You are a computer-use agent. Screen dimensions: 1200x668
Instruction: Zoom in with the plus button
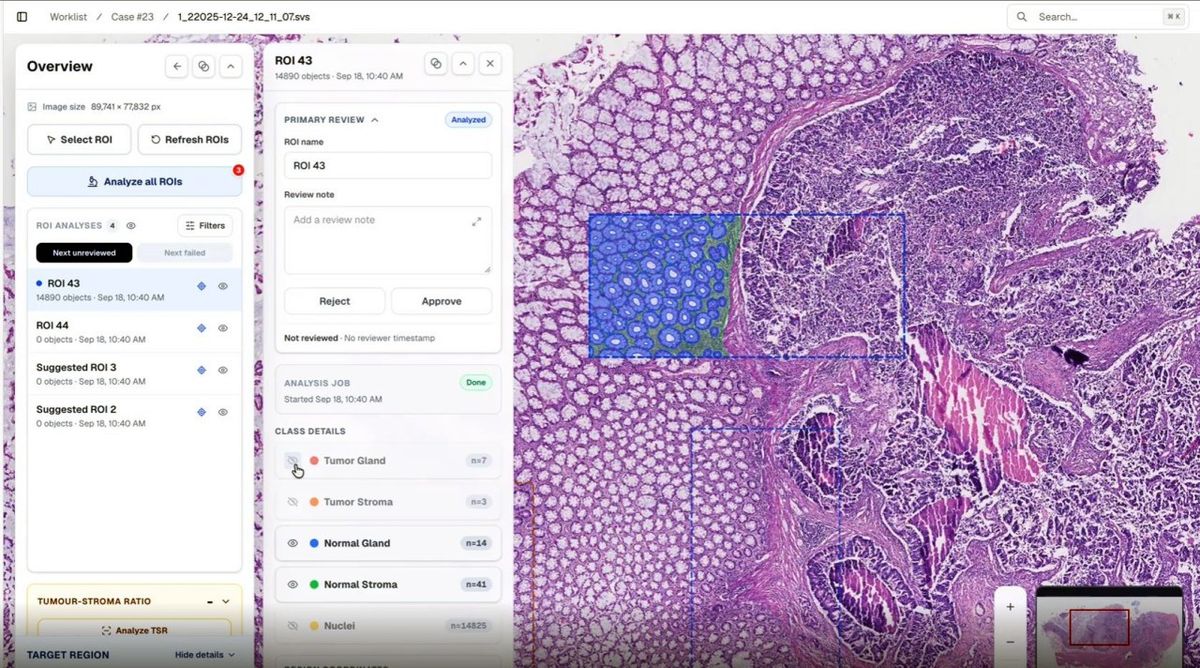click(1010, 606)
